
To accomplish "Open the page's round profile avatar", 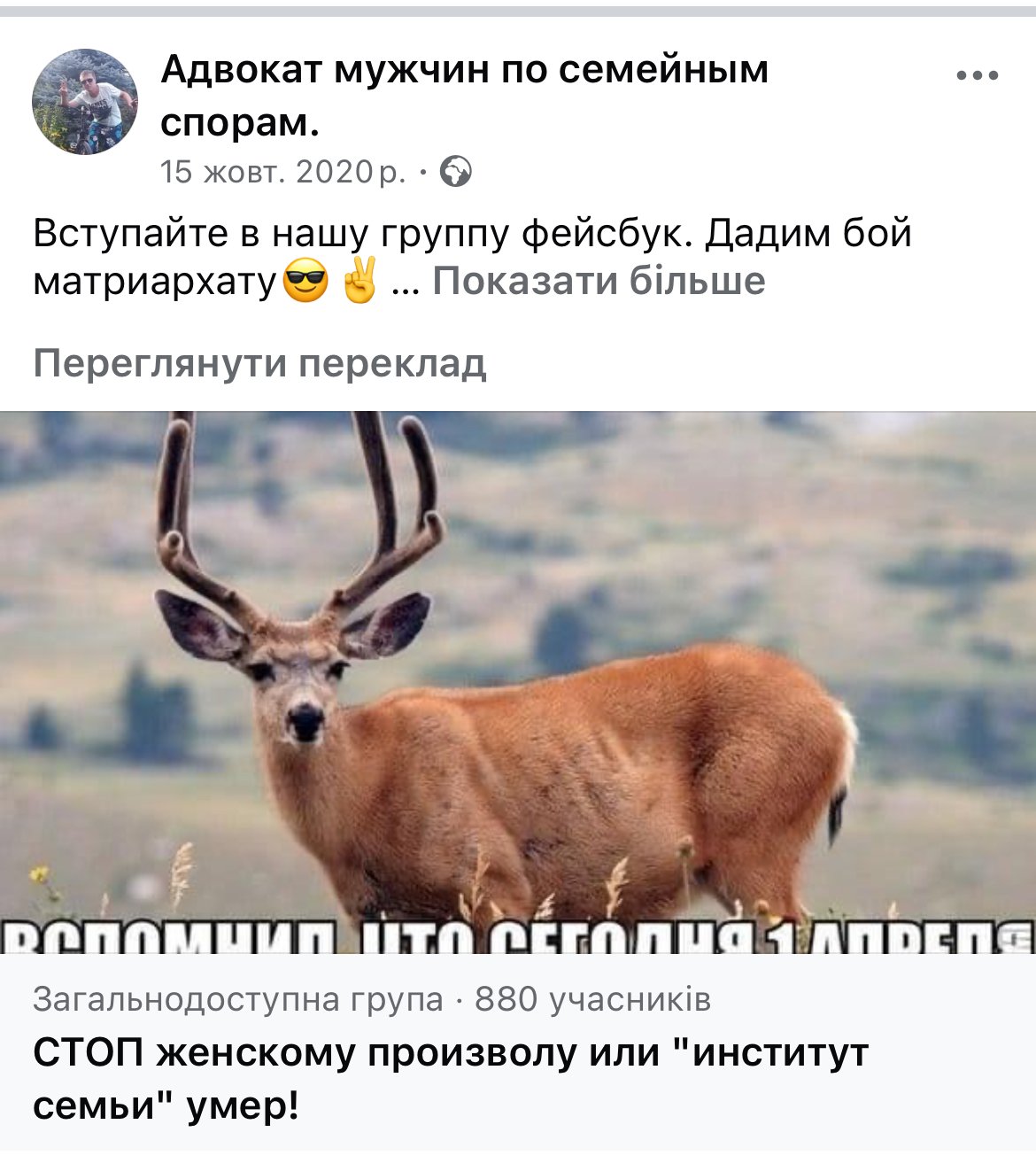I will point(85,101).
